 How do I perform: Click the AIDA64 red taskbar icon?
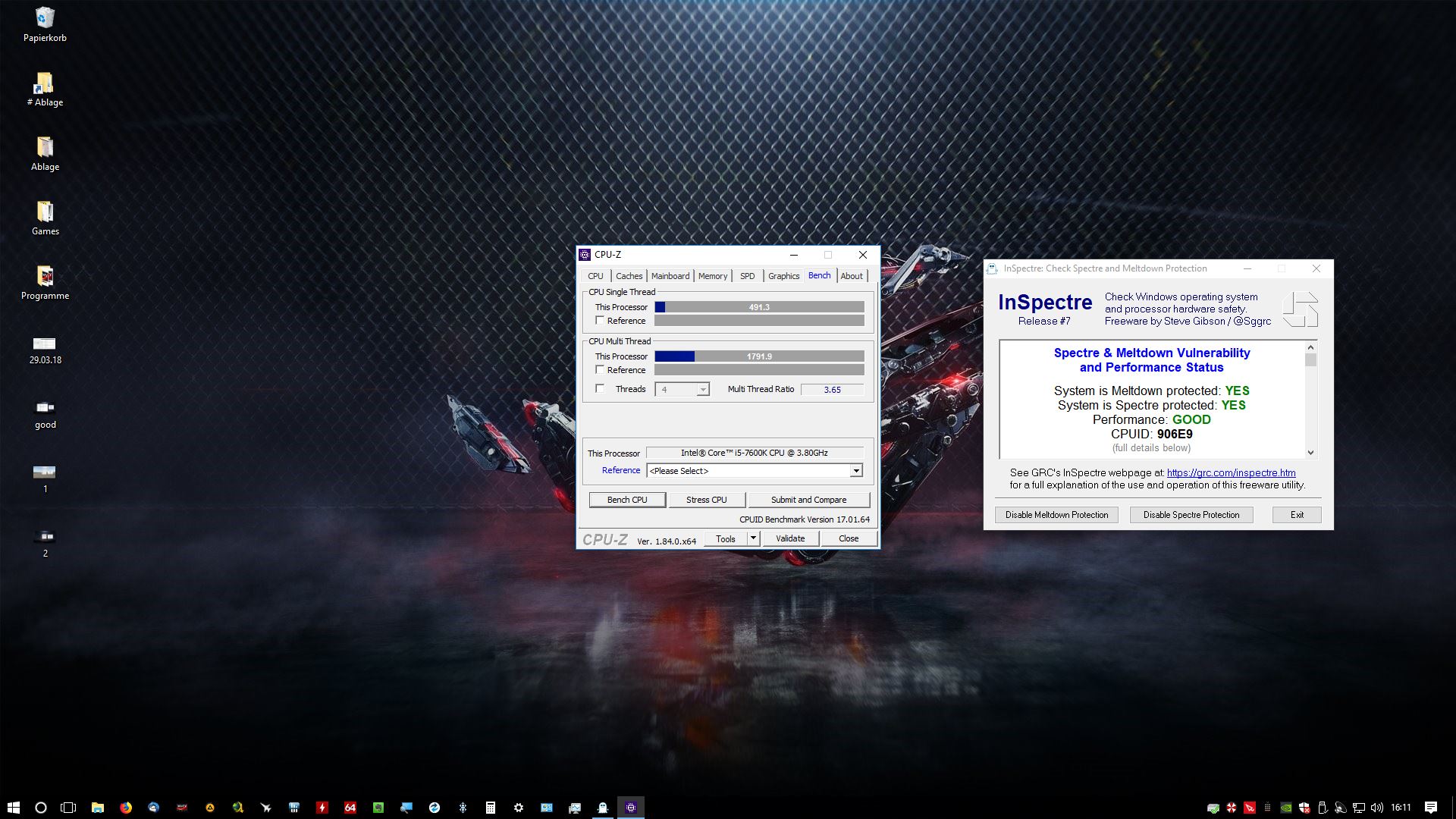click(x=350, y=808)
